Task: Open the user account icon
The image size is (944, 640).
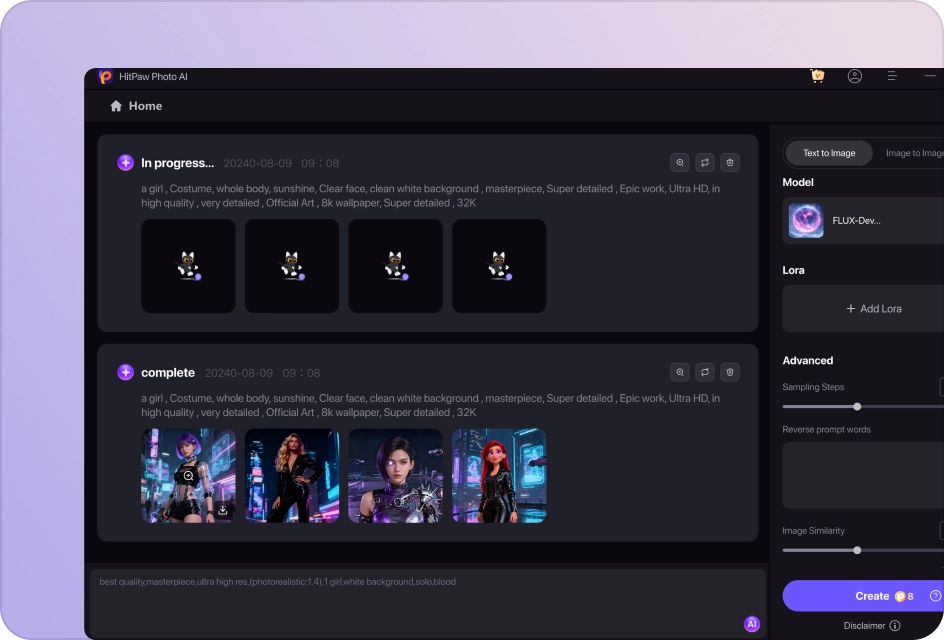Action: (854, 75)
